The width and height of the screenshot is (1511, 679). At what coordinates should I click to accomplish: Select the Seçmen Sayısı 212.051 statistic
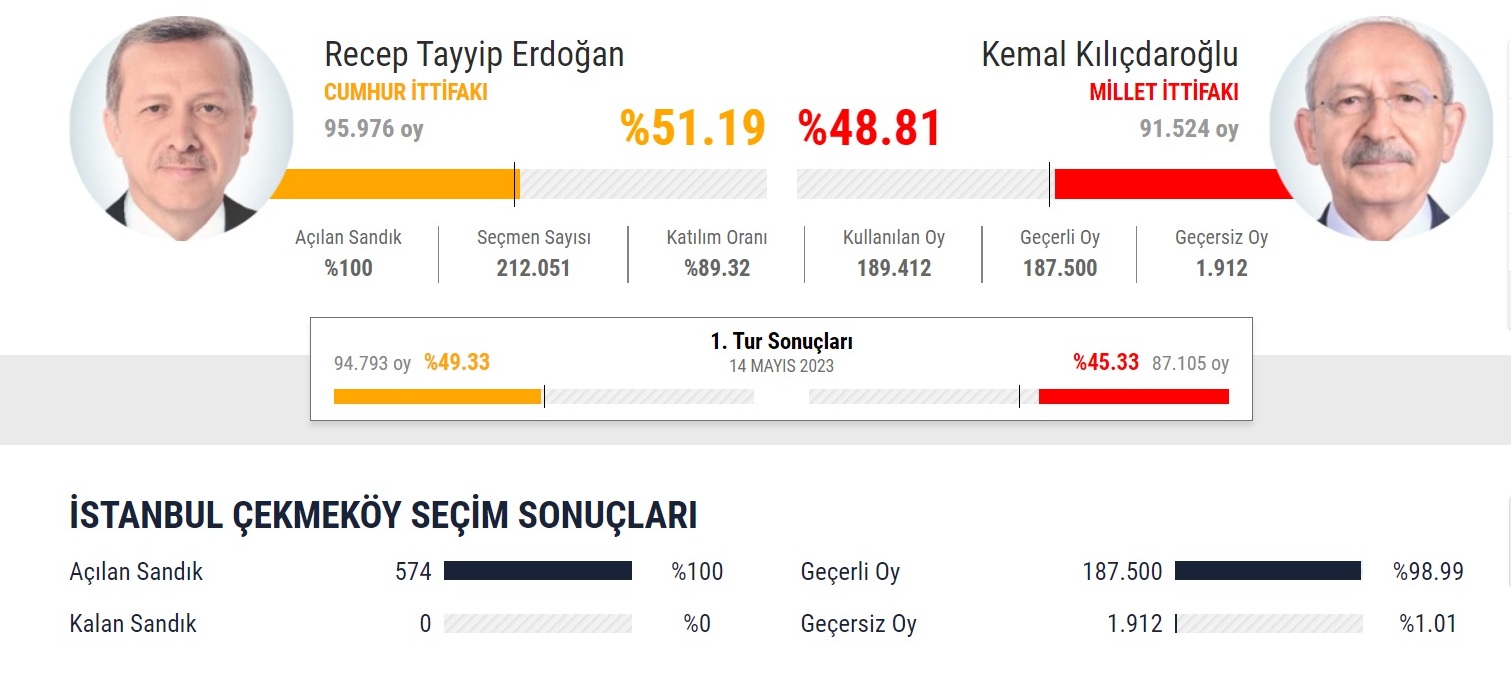(x=534, y=254)
